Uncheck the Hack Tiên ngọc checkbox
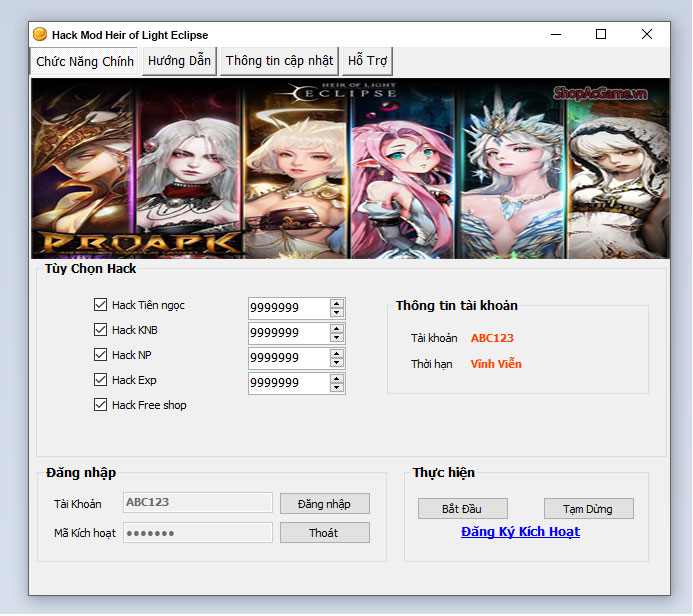The image size is (693, 616). 100,304
